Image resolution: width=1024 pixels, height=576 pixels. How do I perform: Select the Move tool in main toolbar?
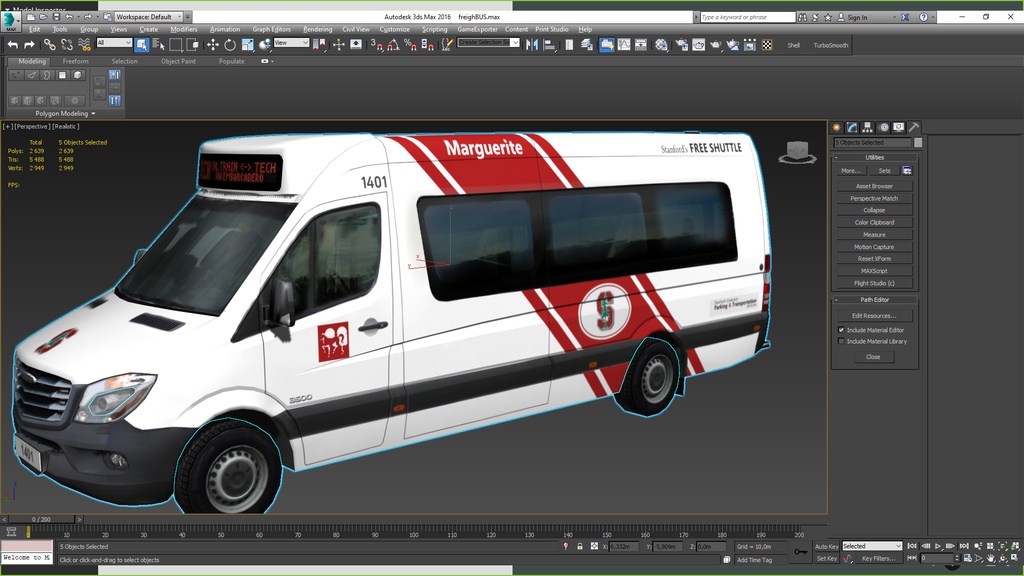point(213,45)
